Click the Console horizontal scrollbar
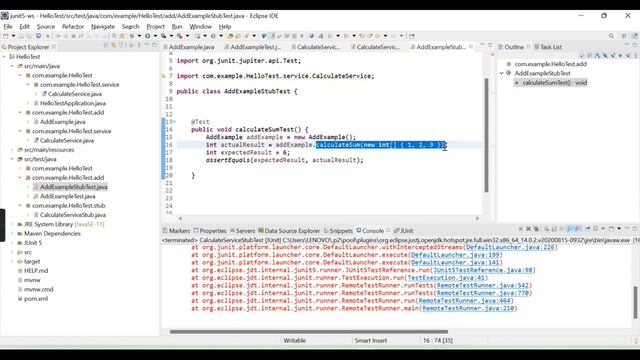 [x=309, y=332]
